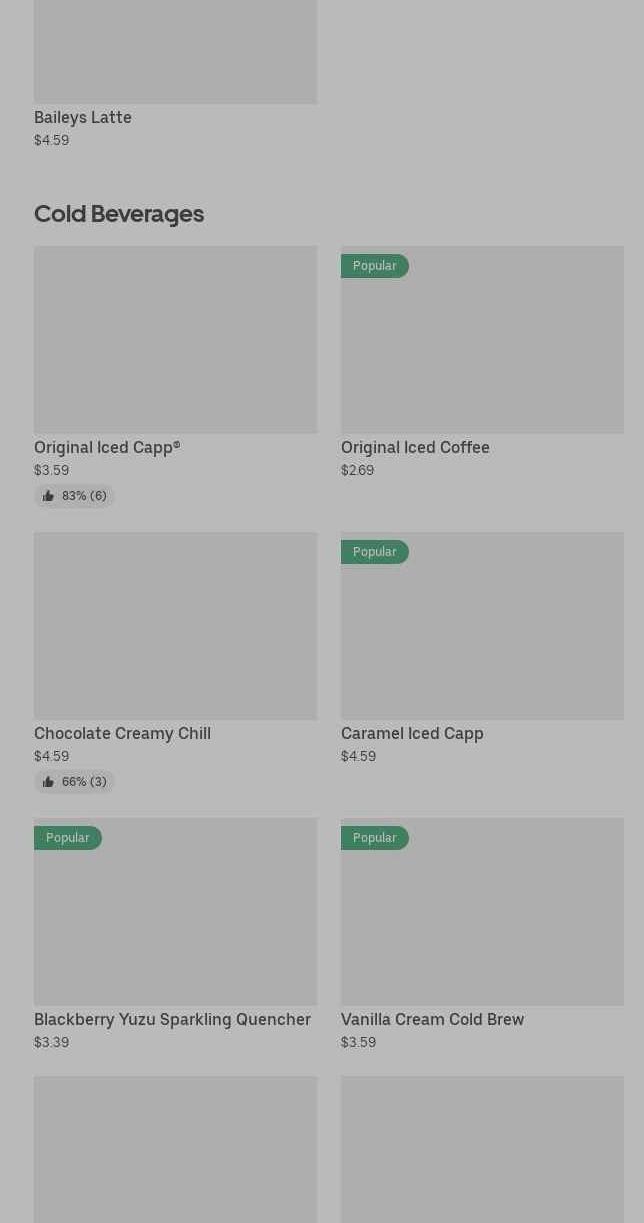Click the Original Iced Capp image
Viewport: 644px width, 1223px height.
(x=175, y=340)
